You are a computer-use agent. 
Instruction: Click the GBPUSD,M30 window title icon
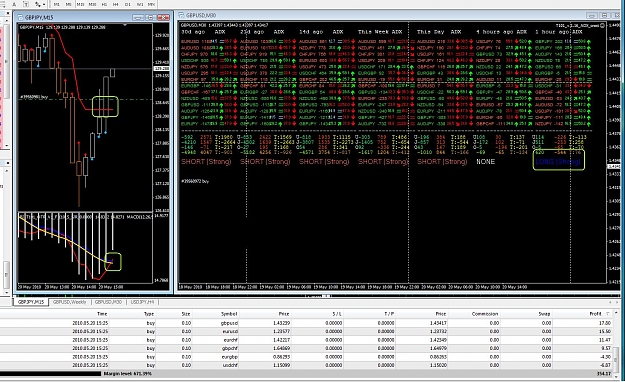(x=181, y=15)
